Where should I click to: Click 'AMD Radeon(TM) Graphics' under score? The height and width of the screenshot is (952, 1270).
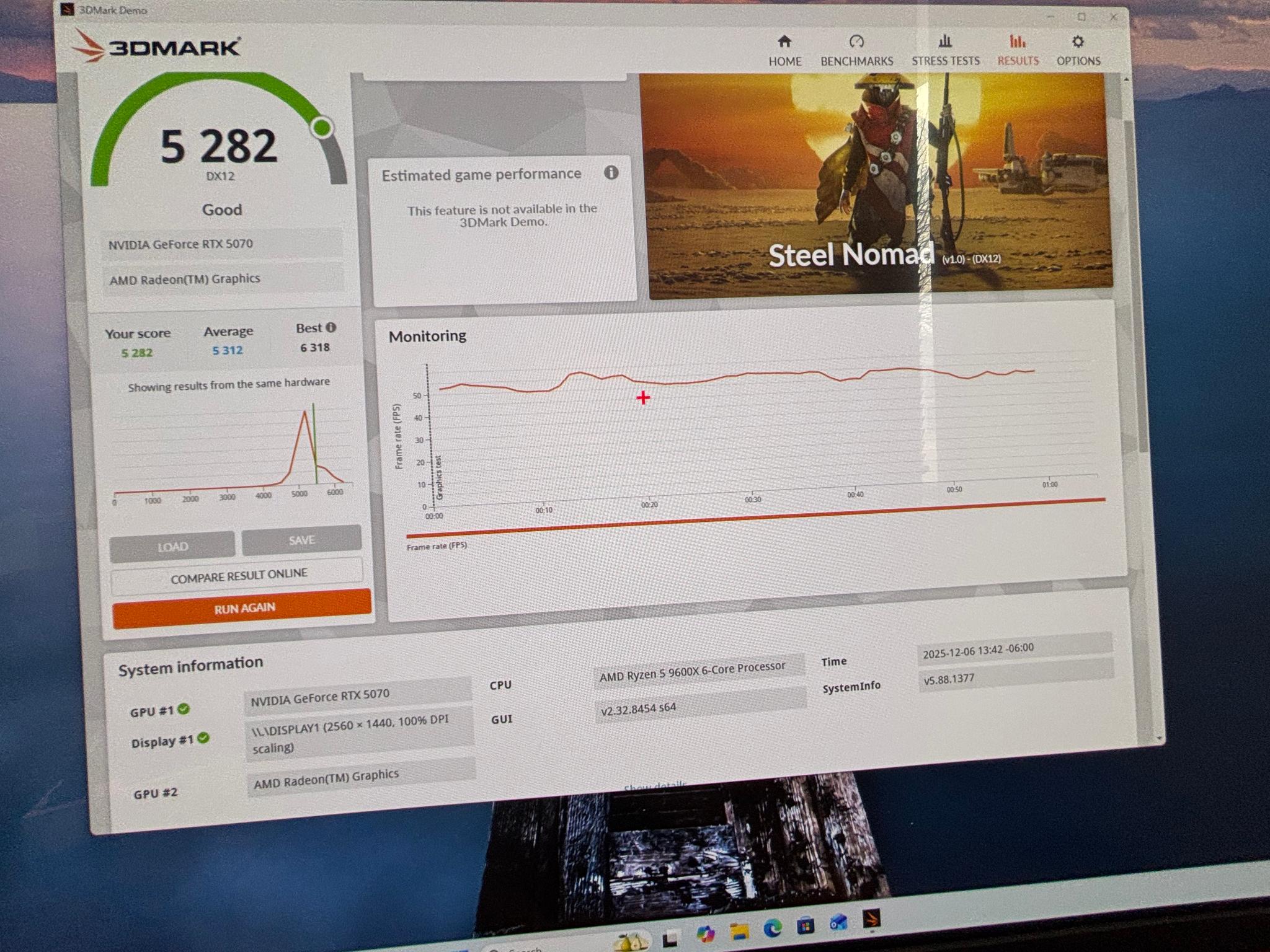click(223, 279)
